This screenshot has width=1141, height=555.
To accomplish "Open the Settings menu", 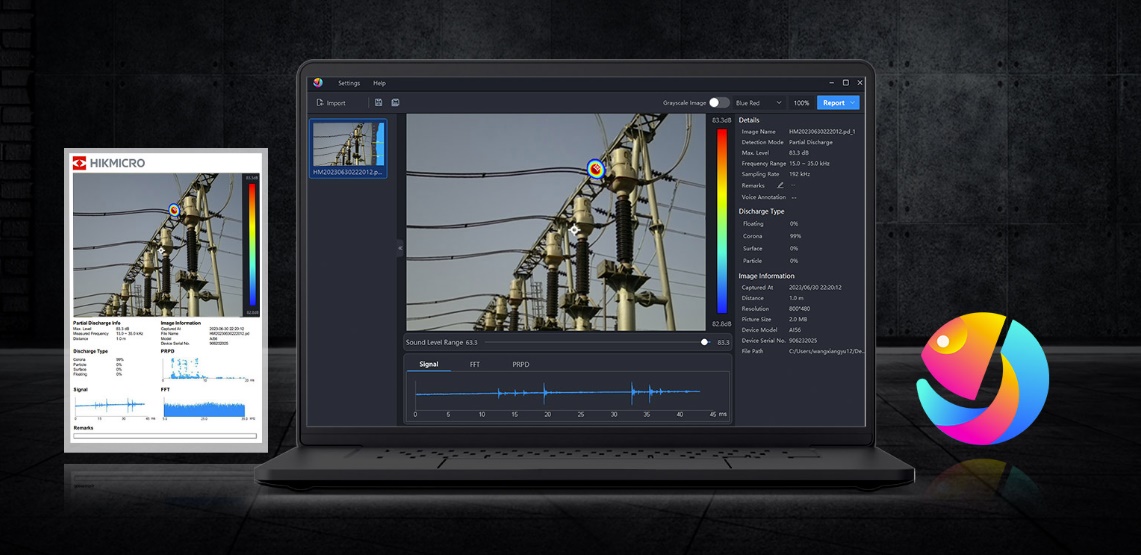I will pyautogui.click(x=348, y=83).
